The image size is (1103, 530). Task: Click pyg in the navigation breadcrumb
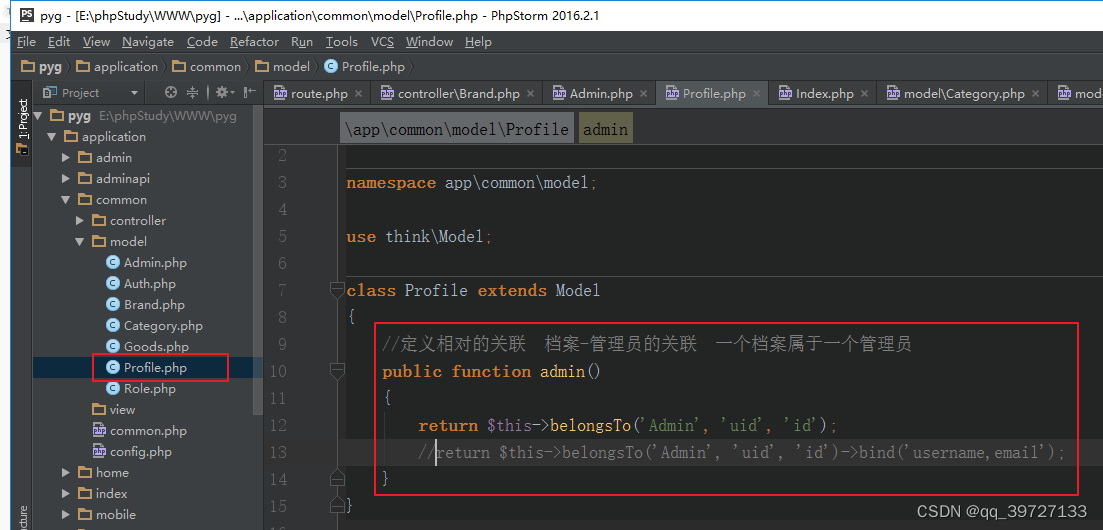(42, 67)
